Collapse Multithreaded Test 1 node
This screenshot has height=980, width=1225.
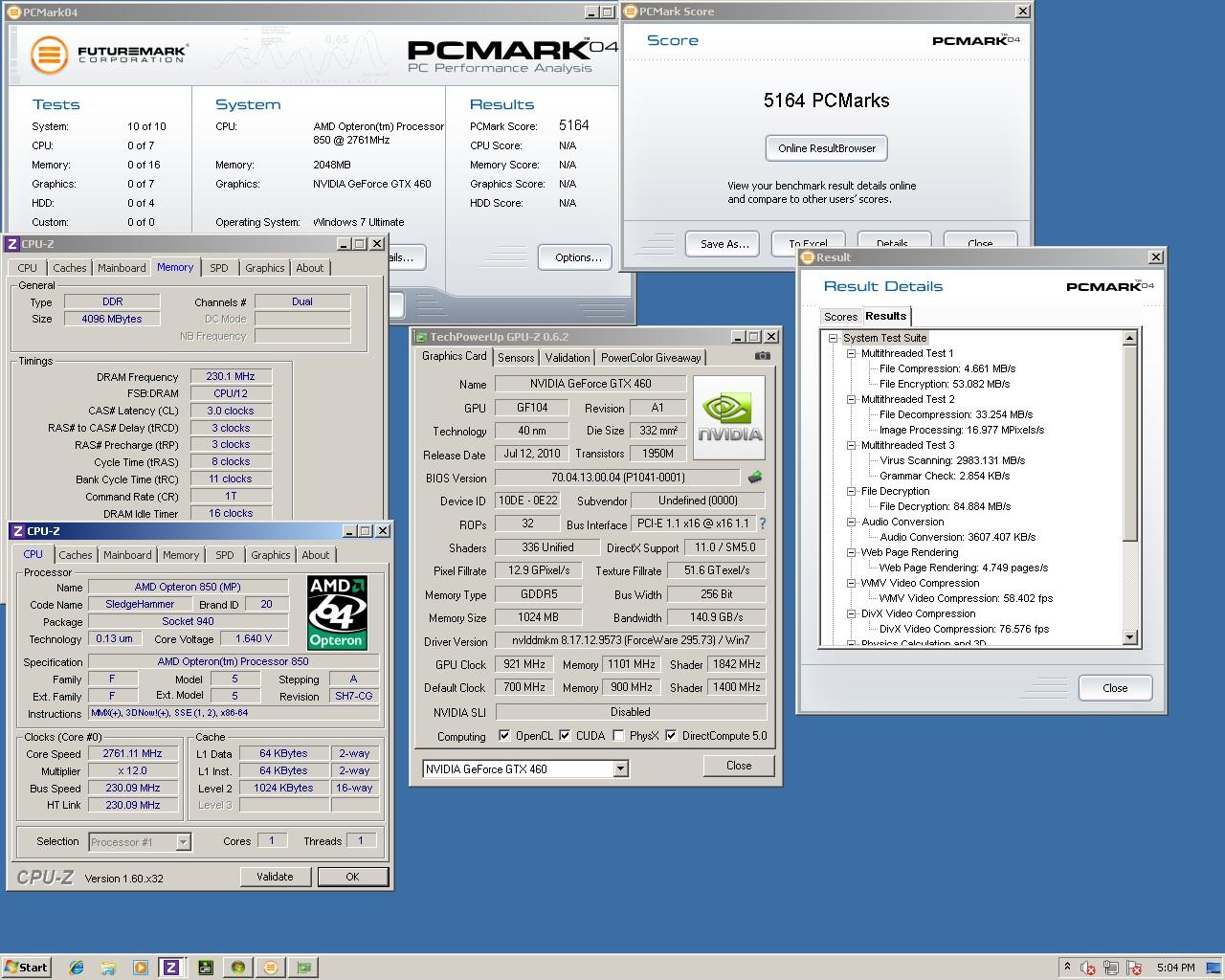851,353
